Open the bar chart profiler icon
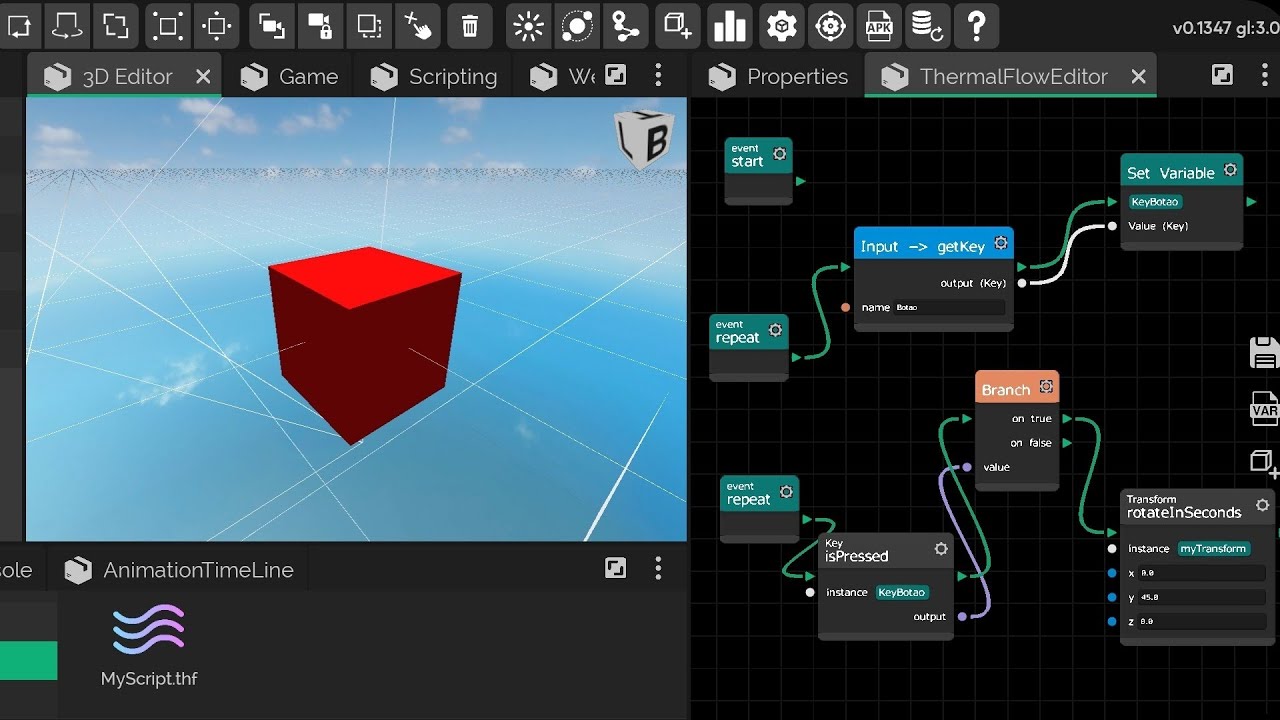Screen dimensions: 1280x720 pyautogui.click(x=730, y=26)
